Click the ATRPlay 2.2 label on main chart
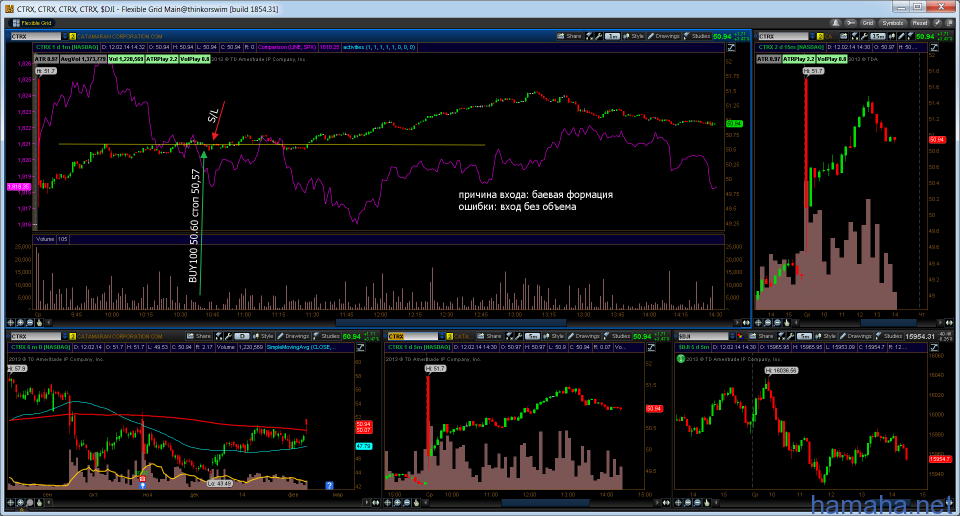 [x=162, y=59]
